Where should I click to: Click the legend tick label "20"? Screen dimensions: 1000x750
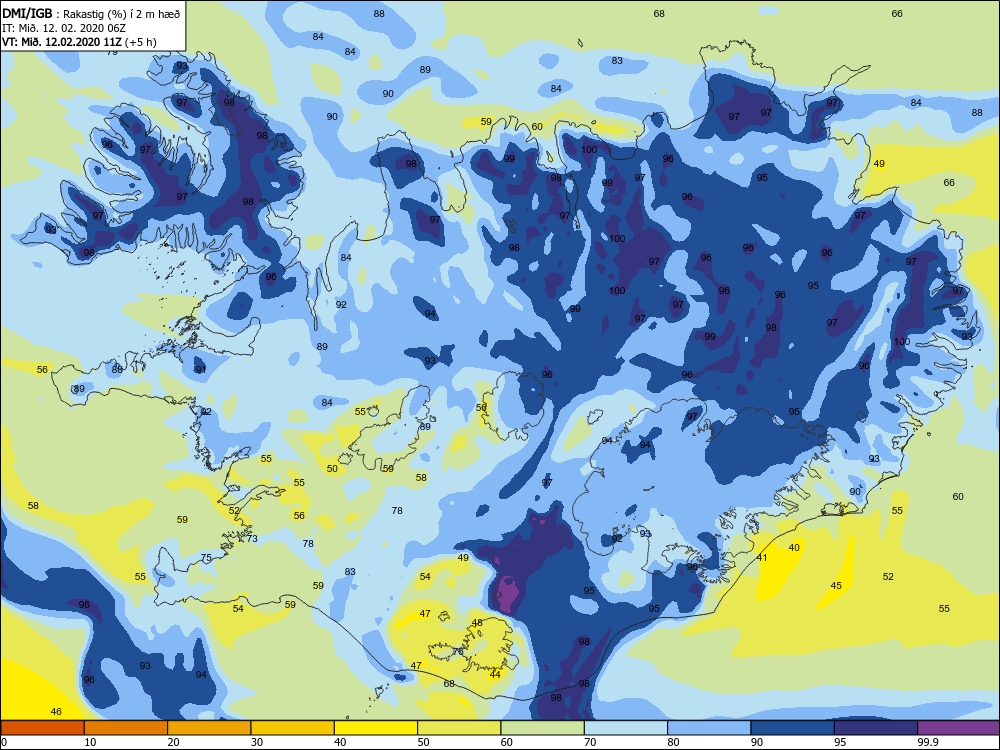point(173,742)
